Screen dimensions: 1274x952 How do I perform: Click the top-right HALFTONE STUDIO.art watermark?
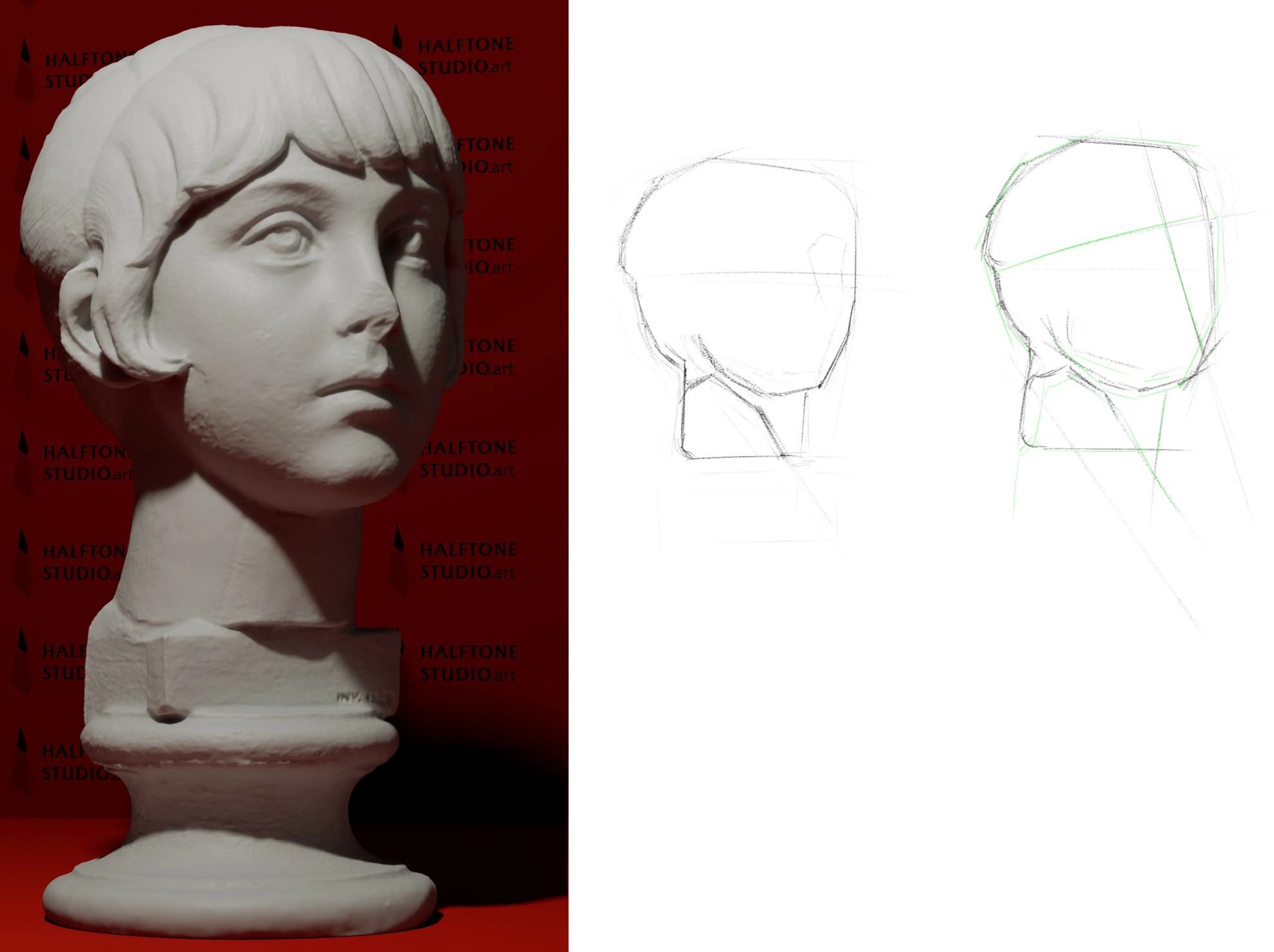pyautogui.click(x=466, y=55)
